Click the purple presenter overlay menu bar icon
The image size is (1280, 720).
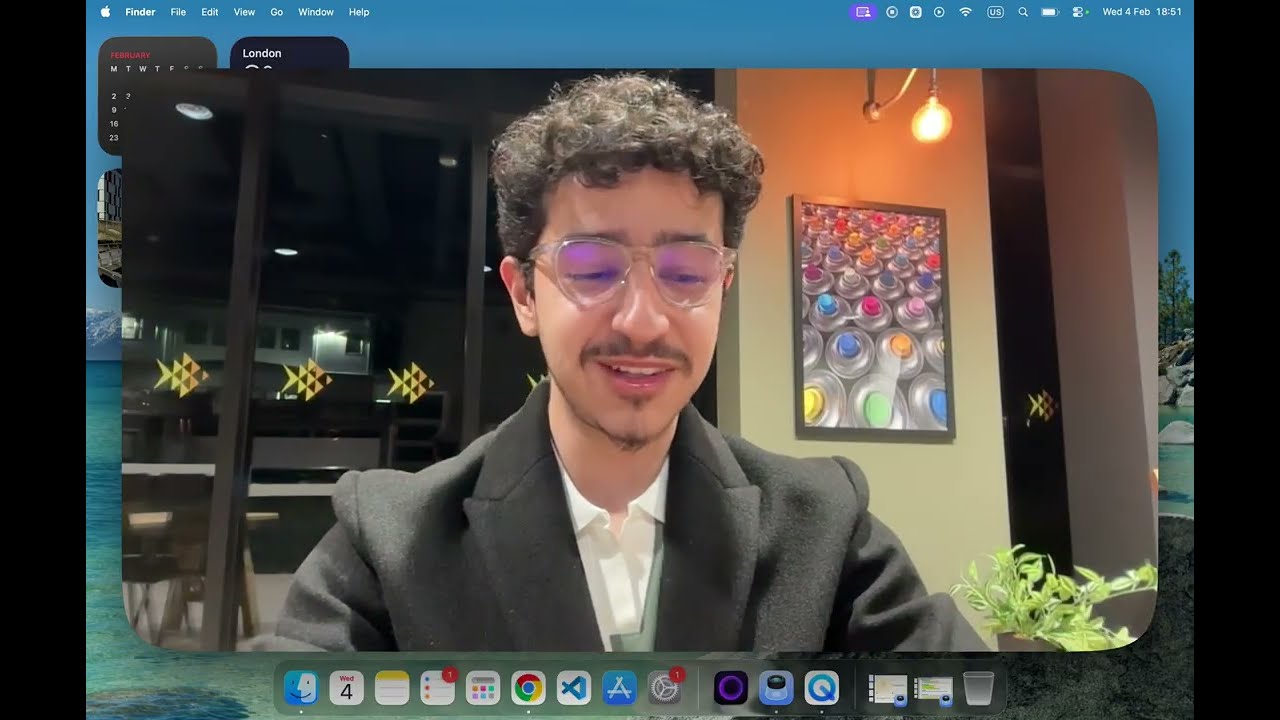[864, 12]
